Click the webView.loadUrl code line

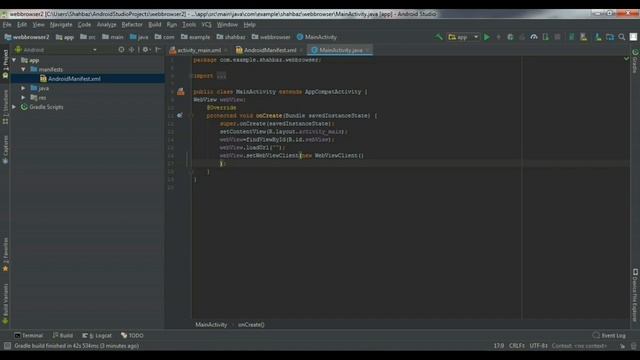pyautogui.click(x=252, y=148)
